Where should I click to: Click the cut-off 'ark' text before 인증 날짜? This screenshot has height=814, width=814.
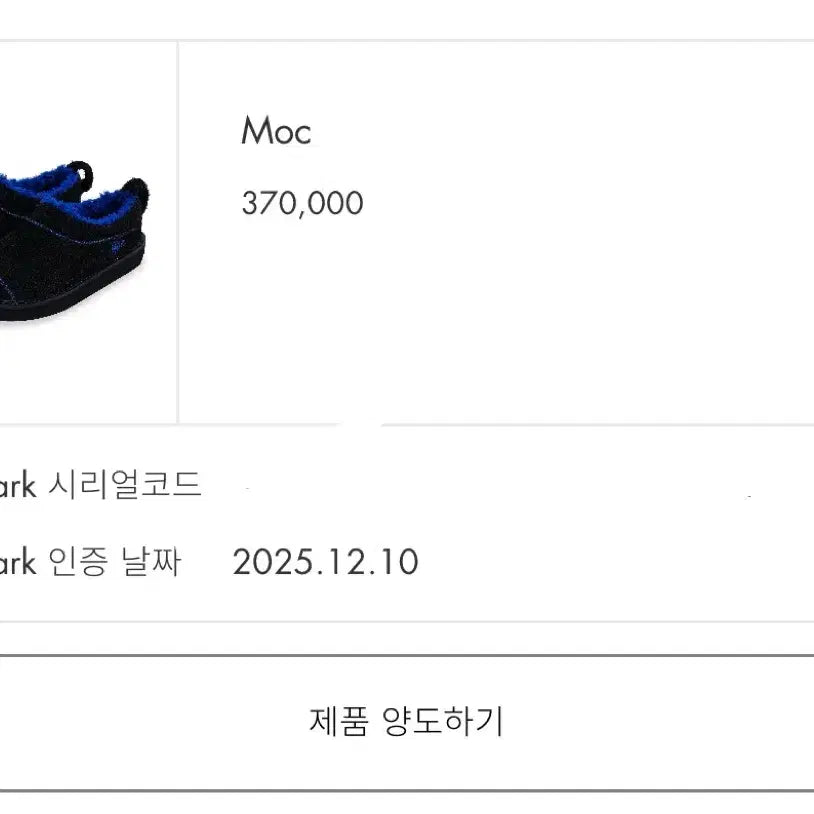click(17, 563)
